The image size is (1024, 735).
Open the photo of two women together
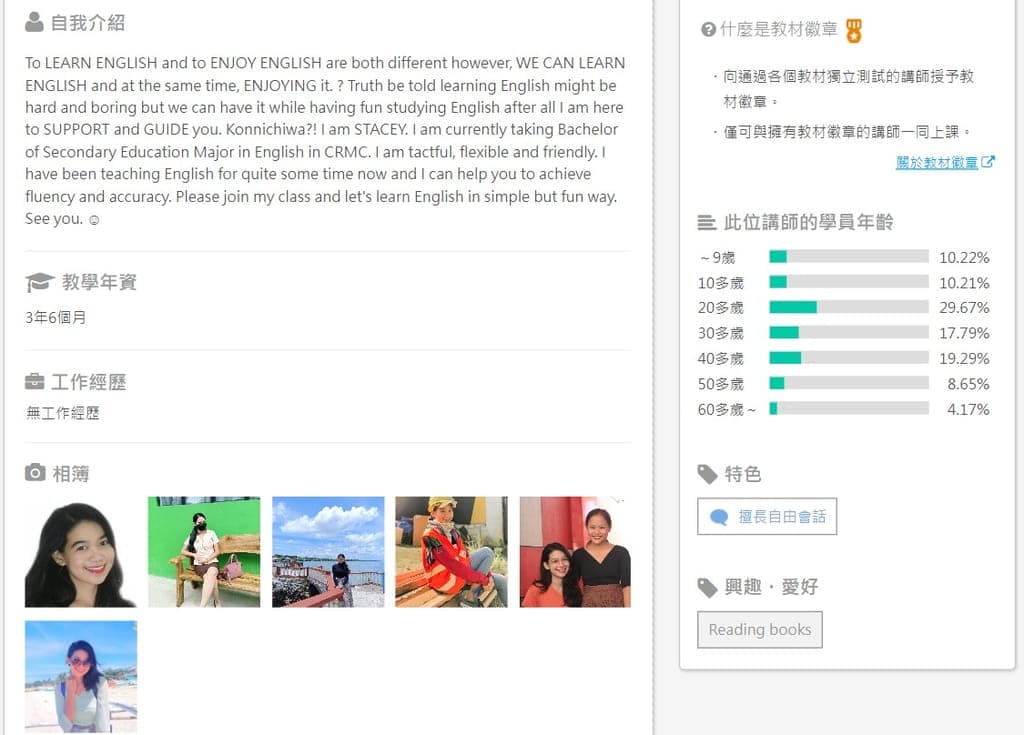(575, 552)
